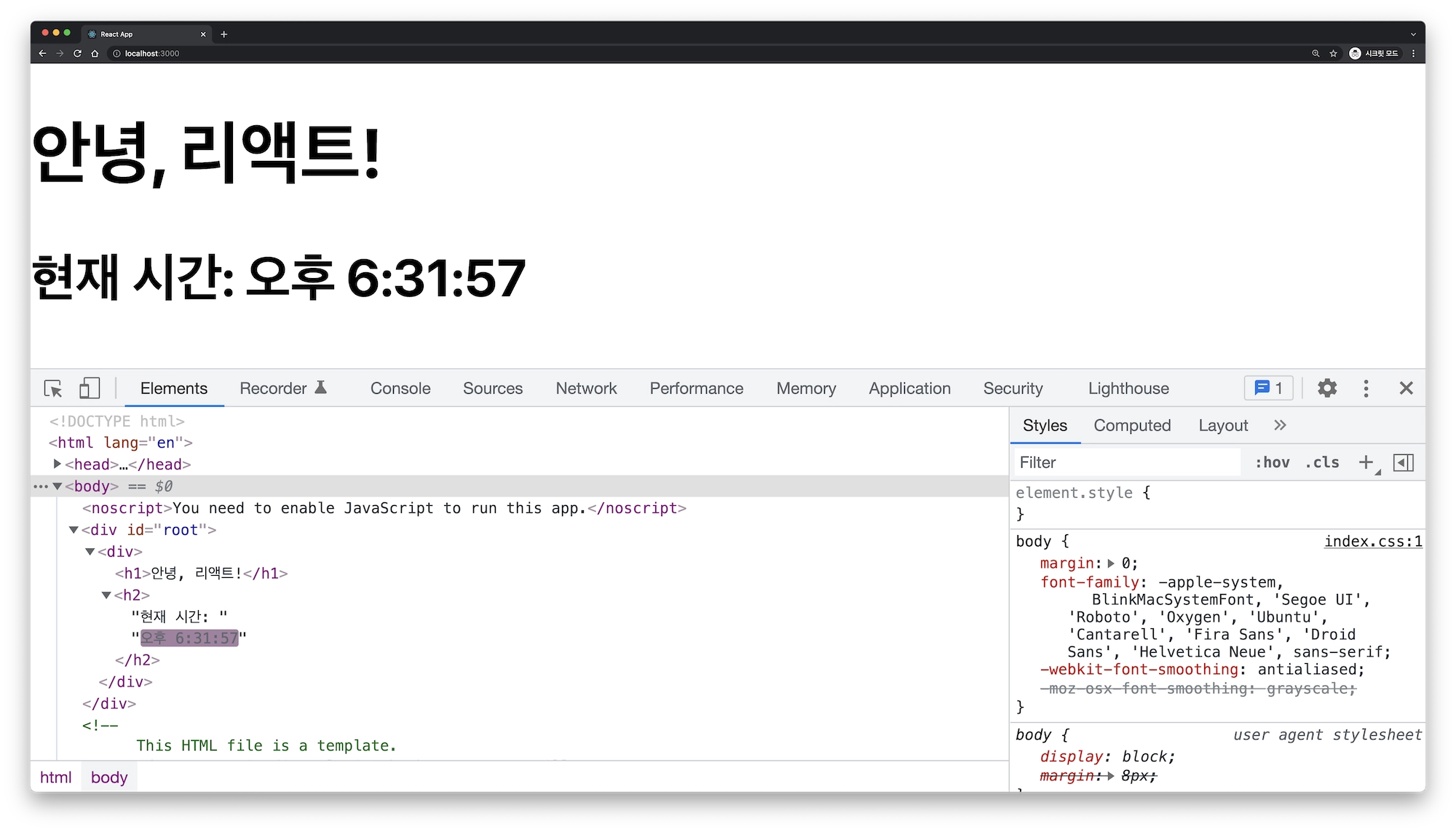Activate the inspect element picker icon
This screenshot has width=1456, height=832.
pyautogui.click(x=53, y=388)
